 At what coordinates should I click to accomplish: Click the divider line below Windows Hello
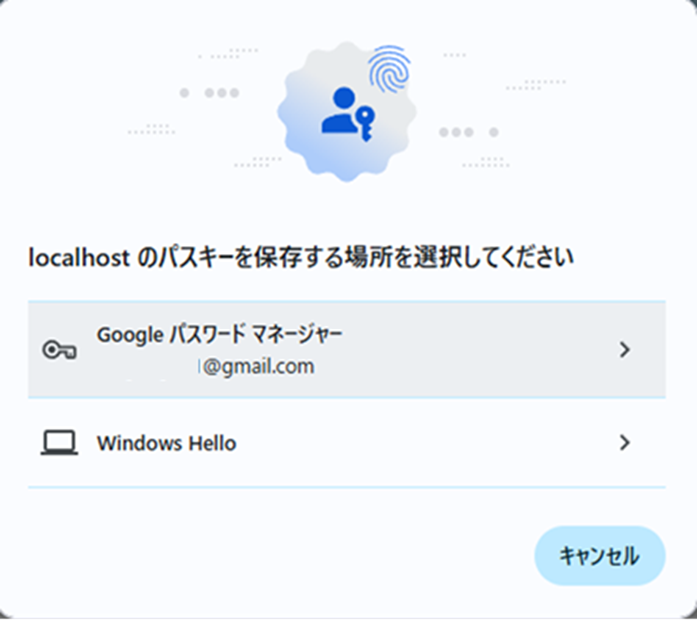pos(347,487)
